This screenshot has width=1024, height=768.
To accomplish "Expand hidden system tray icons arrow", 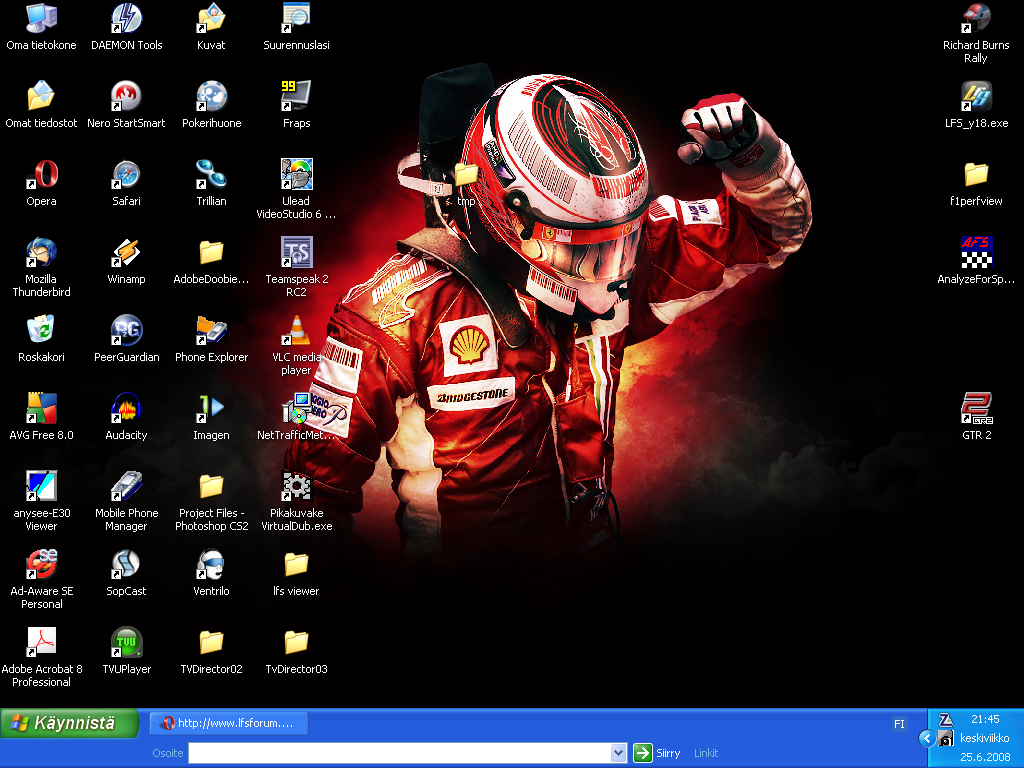I will pos(926,738).
